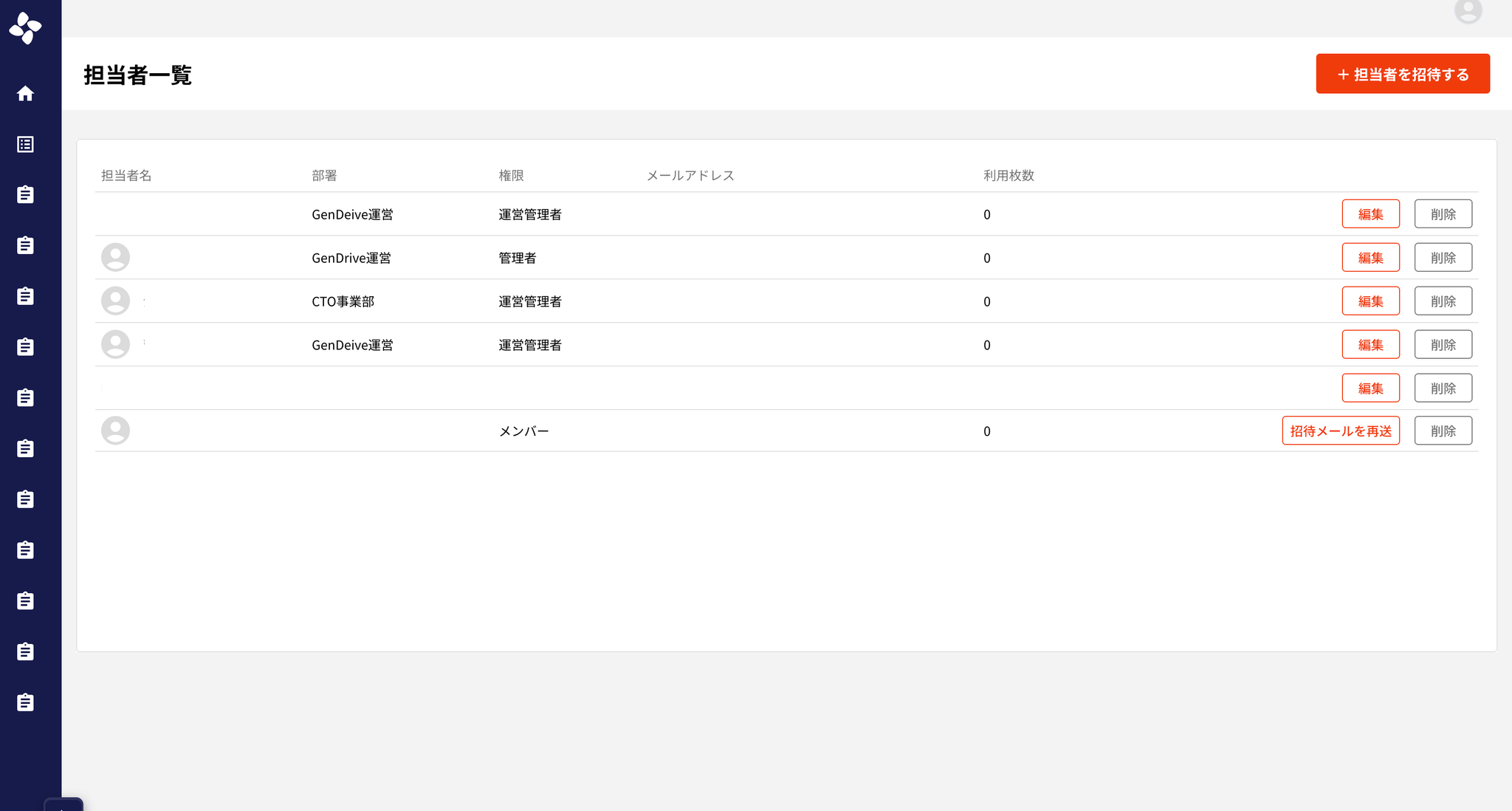Screen dimensions: 1512x811
Task: Click the 担当者名 column header
Action: tap(126, 176)
